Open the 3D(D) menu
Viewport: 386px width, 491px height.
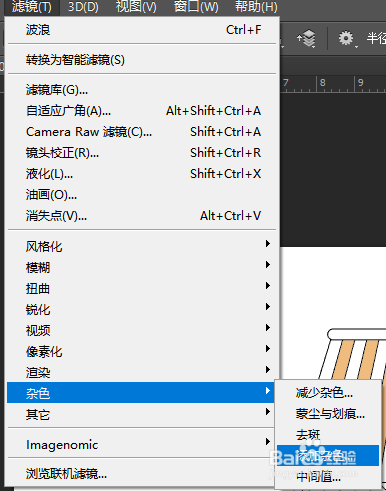83,7
